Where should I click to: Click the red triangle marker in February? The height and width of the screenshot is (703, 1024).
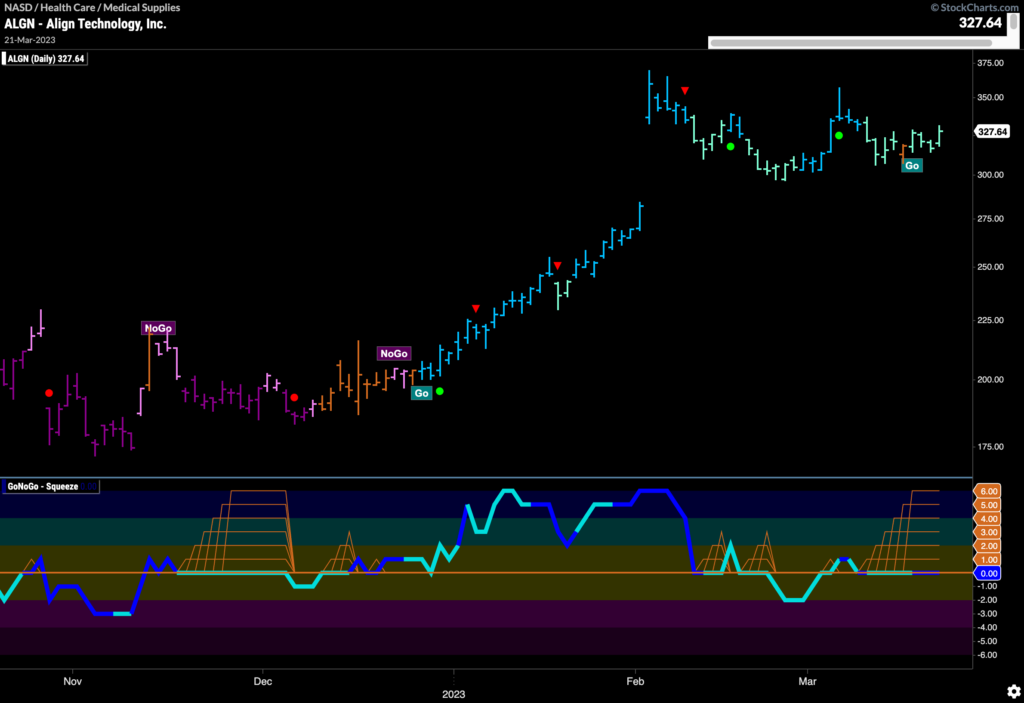pyautogui.click(x=684, y=91)
